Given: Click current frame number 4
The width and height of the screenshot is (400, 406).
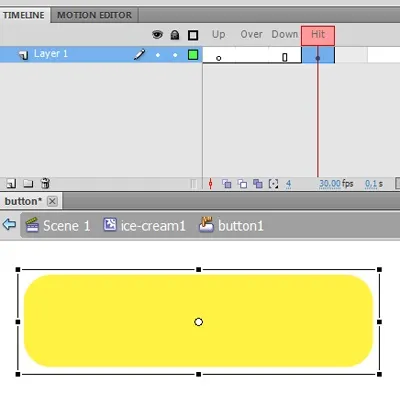Looking at the screenshot, I should coord(288,184).
